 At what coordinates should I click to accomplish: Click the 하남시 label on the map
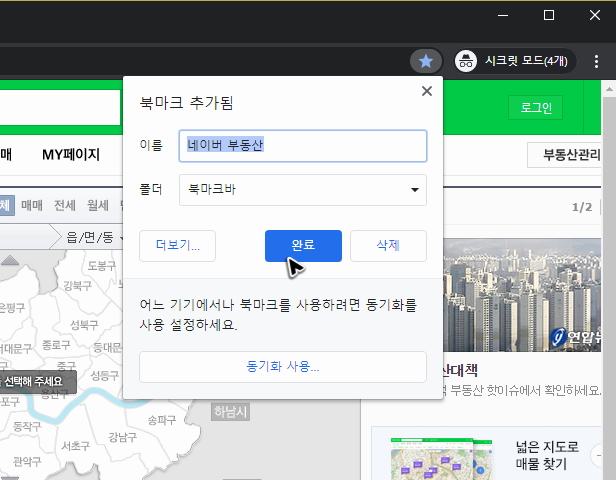click(x=231, y=412)
